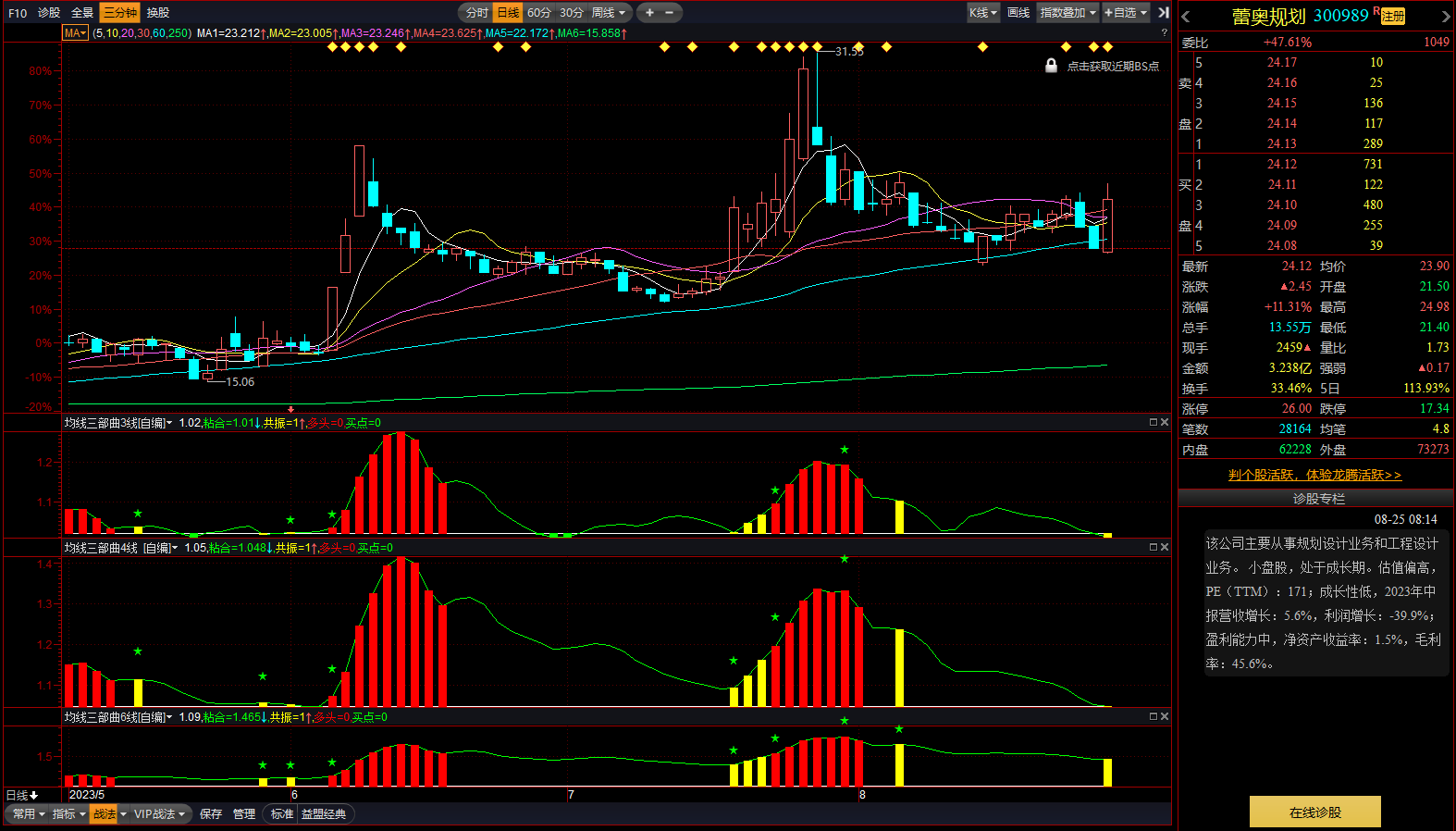Click the zoom in plus icon
The width and height of the screenshot is (1456, 831).
click(649, 13)
